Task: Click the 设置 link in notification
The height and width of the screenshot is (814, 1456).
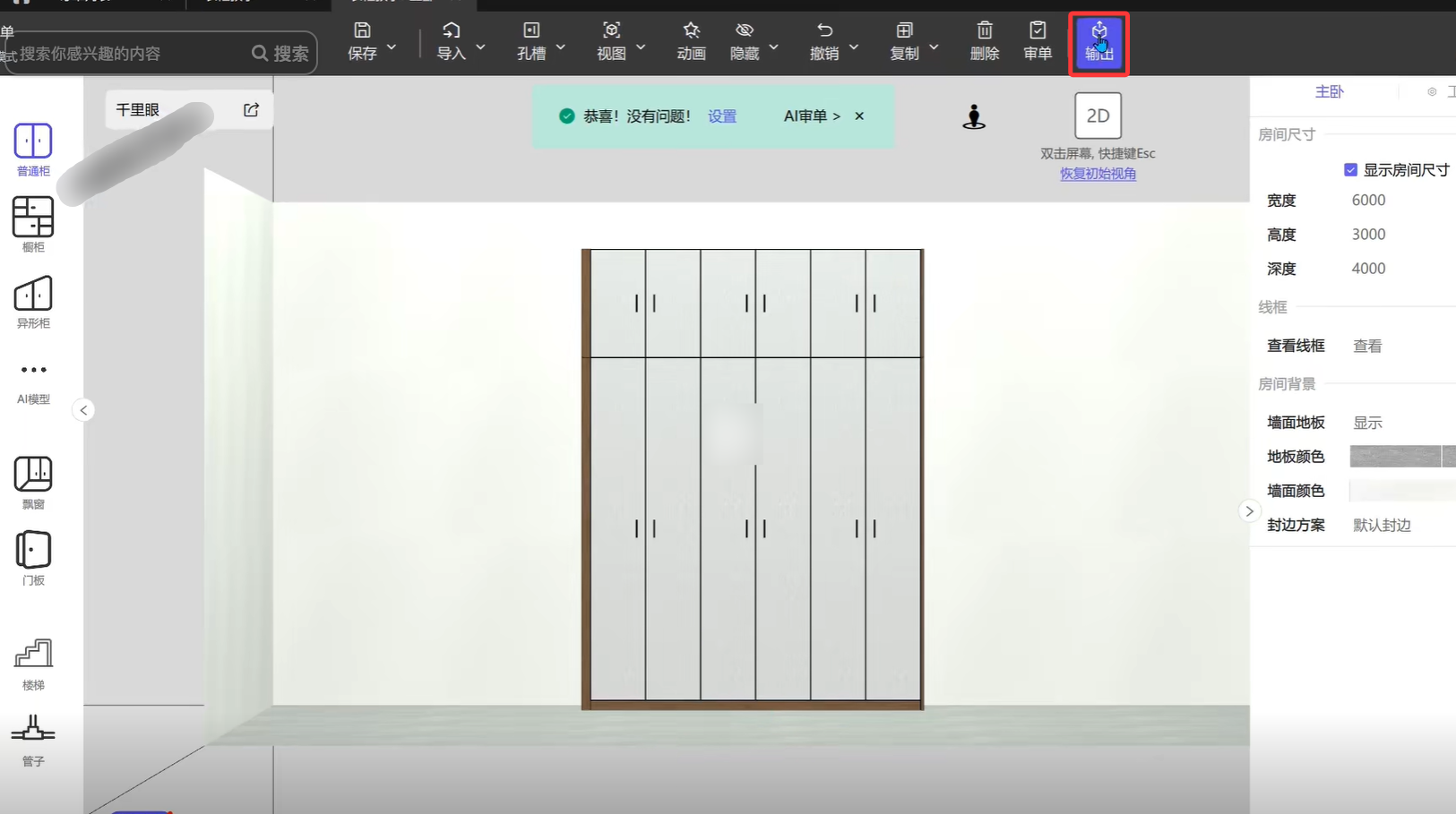Action: [x=722, y=116]
